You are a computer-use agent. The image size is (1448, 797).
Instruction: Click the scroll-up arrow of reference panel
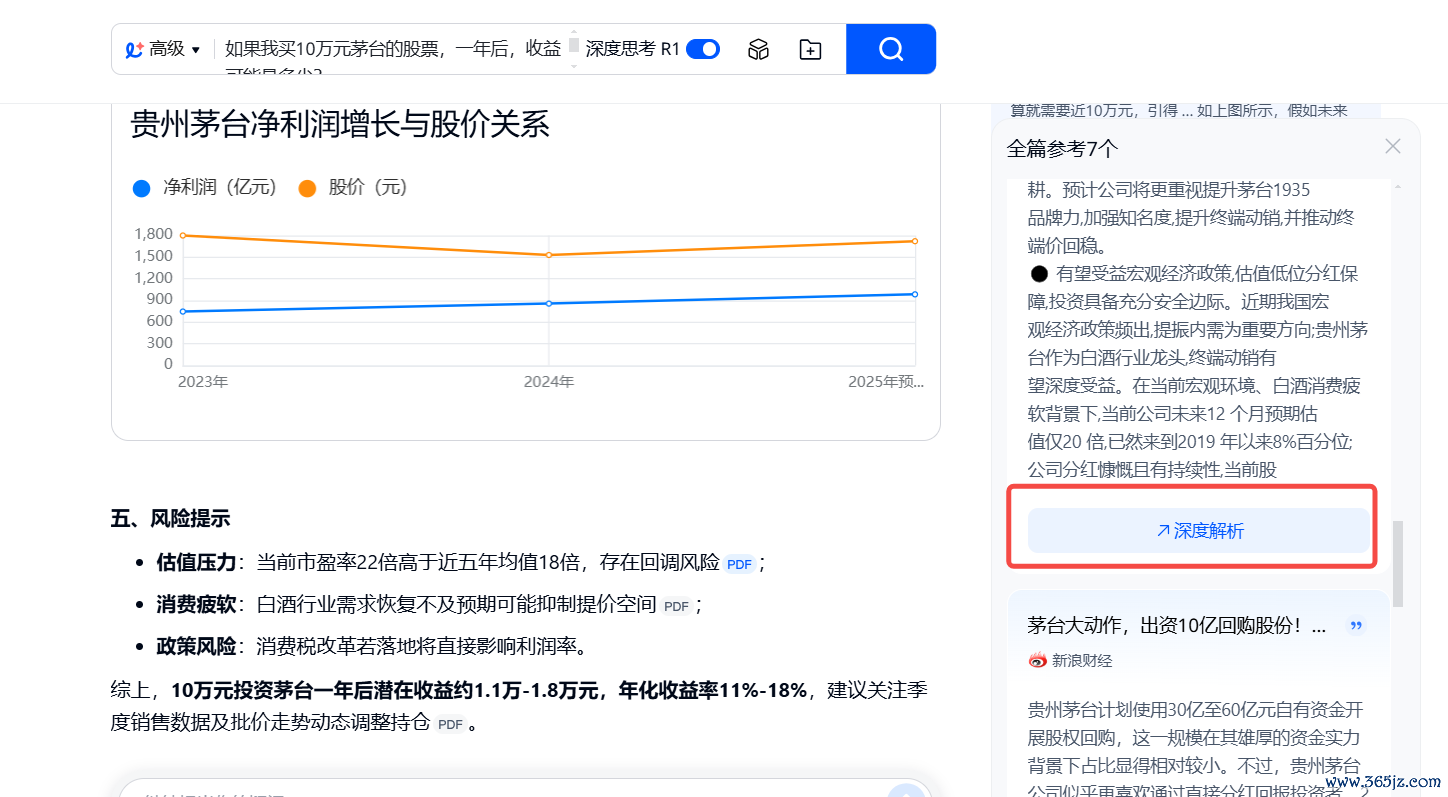(x=1398, y=187)
